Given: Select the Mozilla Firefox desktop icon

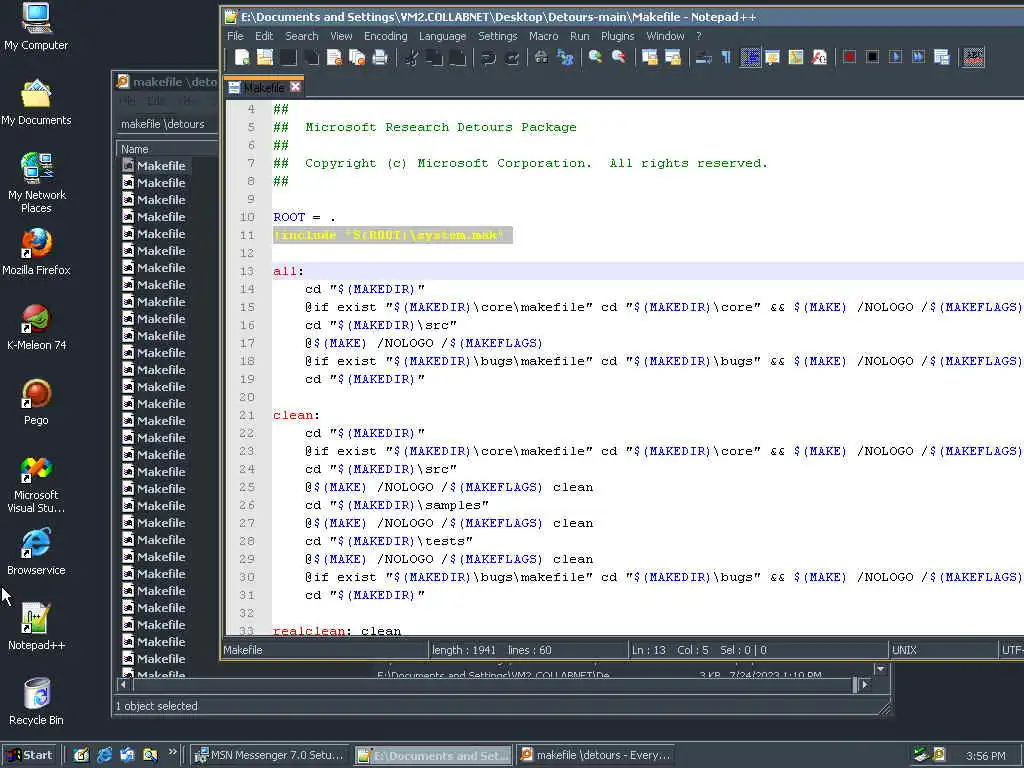Looking at the screenshot, I should (36, 252).
